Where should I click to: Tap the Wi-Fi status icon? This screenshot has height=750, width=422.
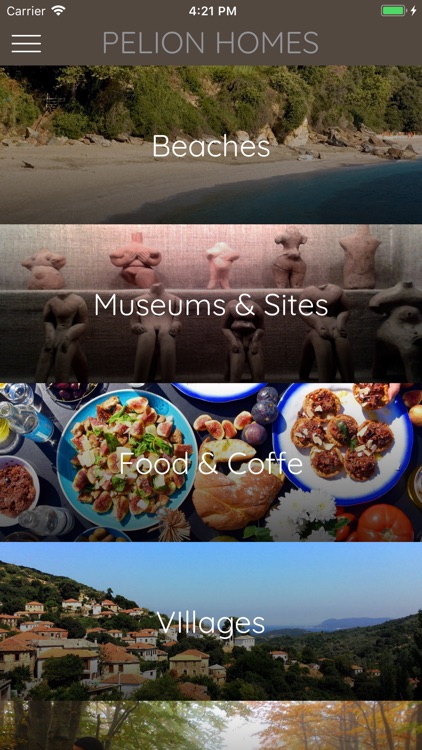point(58,11)
